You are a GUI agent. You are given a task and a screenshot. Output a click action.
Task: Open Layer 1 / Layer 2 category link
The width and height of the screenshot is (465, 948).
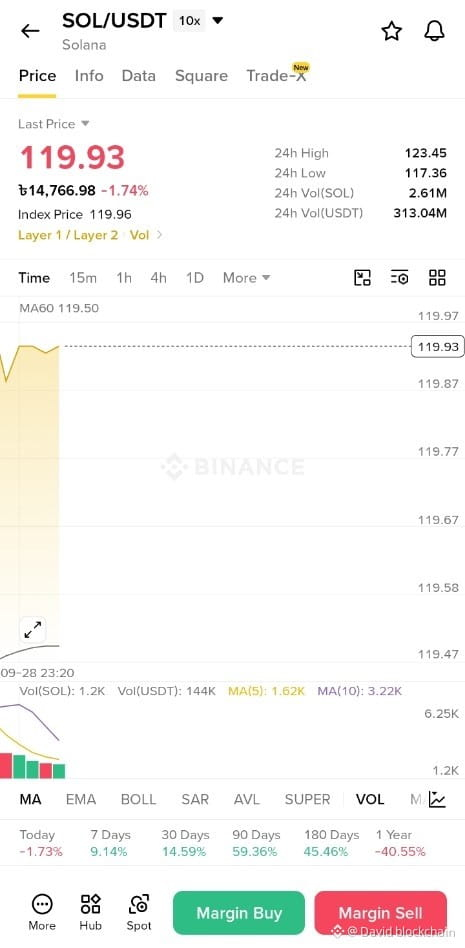pyautogui.click(x=68, y=235)
